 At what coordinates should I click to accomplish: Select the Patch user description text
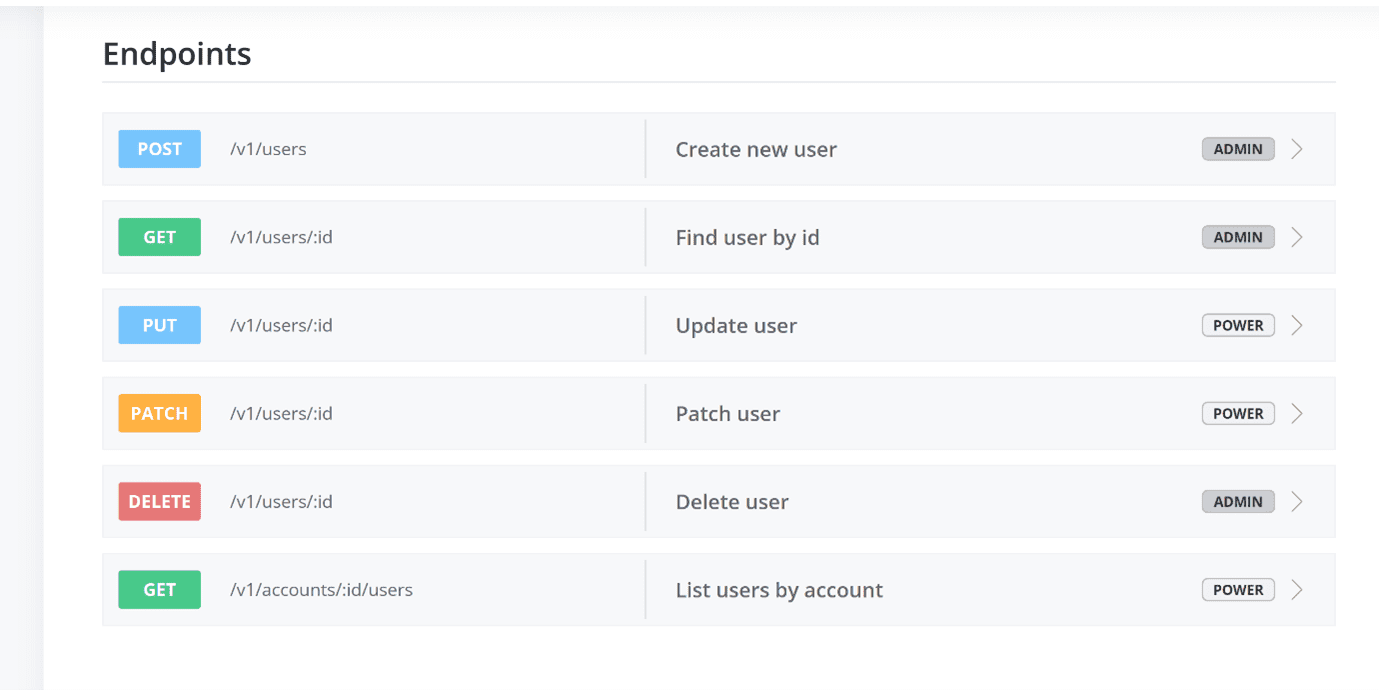click(x=728, y=413)
